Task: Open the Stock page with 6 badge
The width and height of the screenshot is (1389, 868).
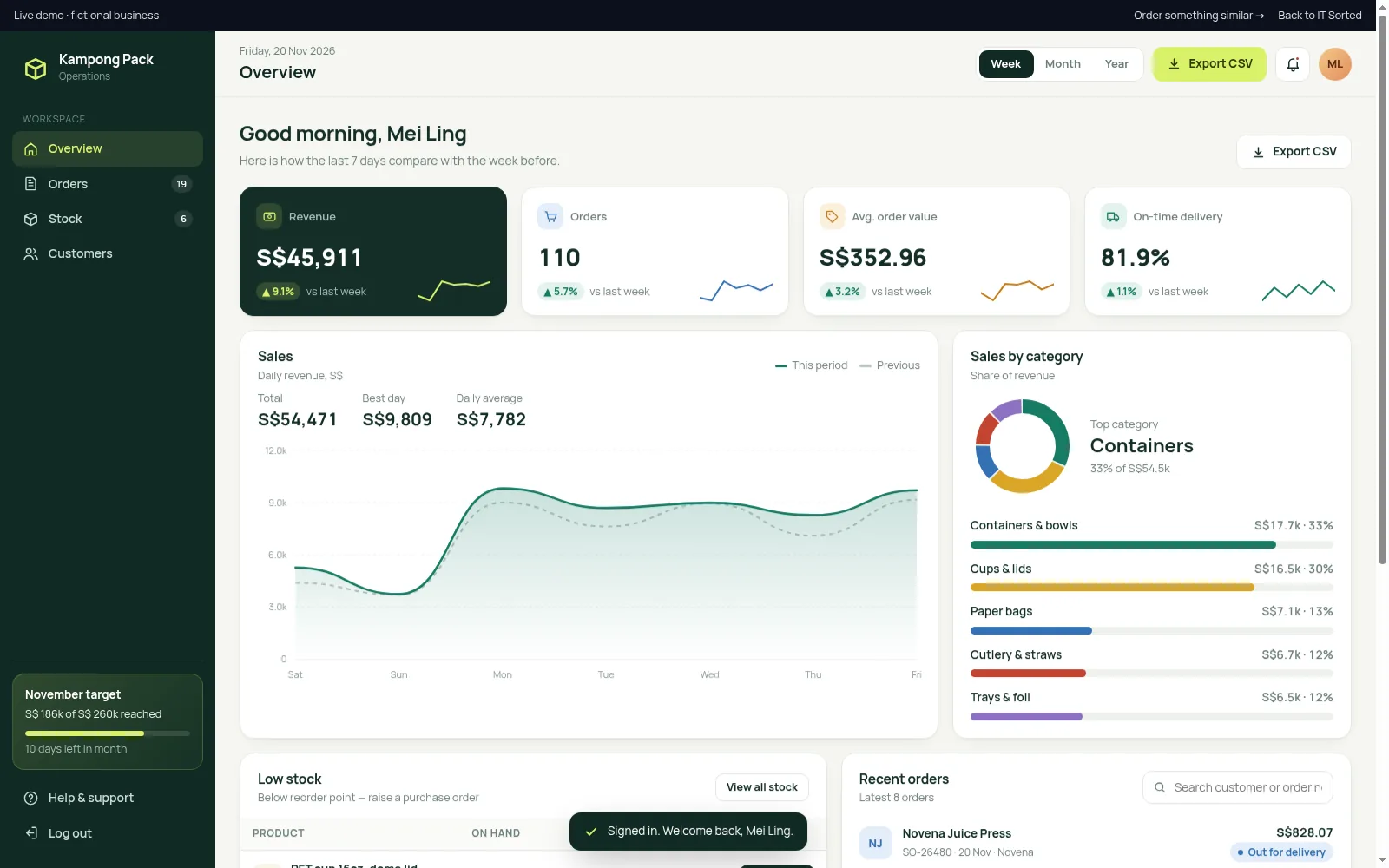Action: click(108, 219)
